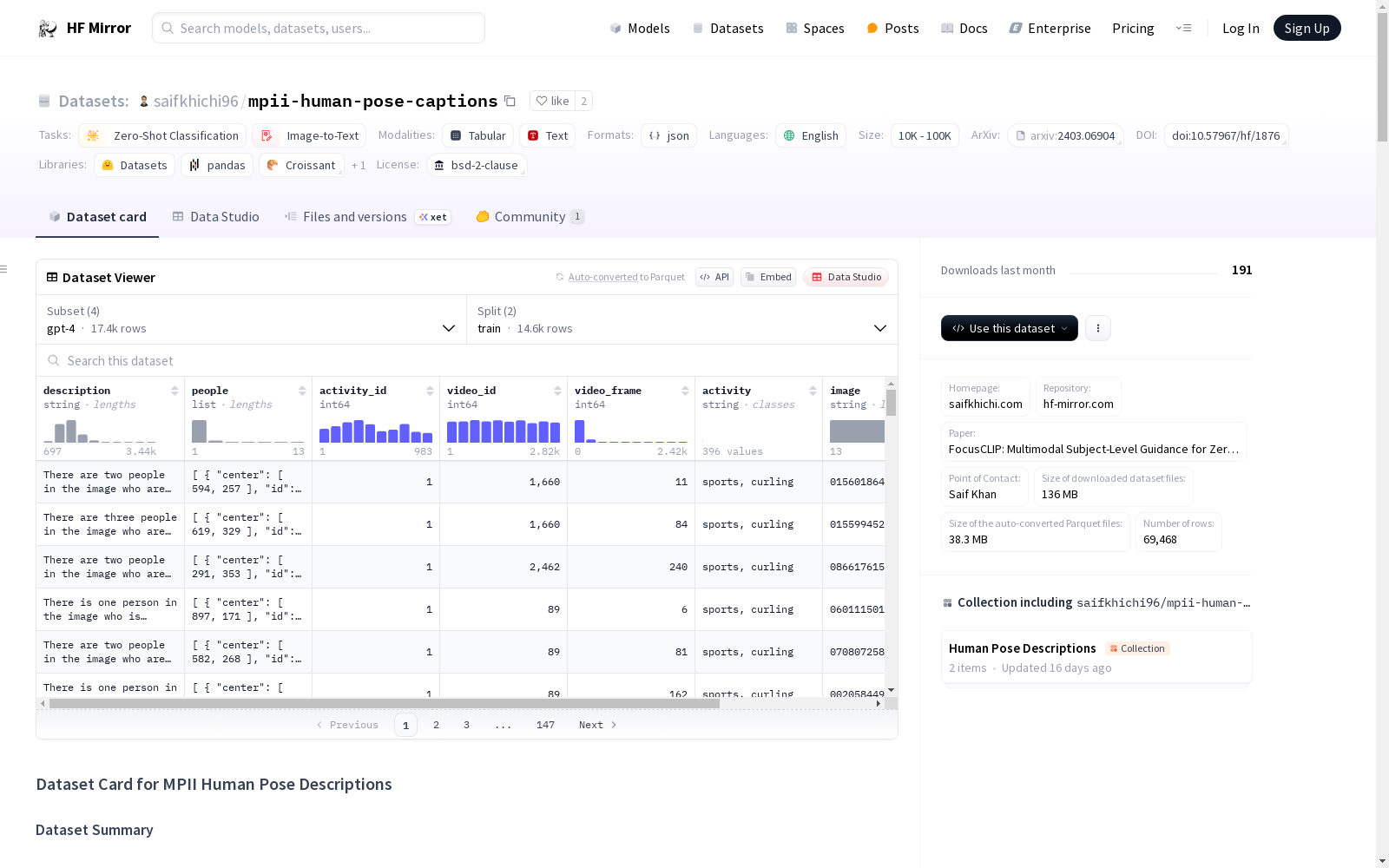Show additional libraries with +1
1389x868 pixels.
coord(359,165)
